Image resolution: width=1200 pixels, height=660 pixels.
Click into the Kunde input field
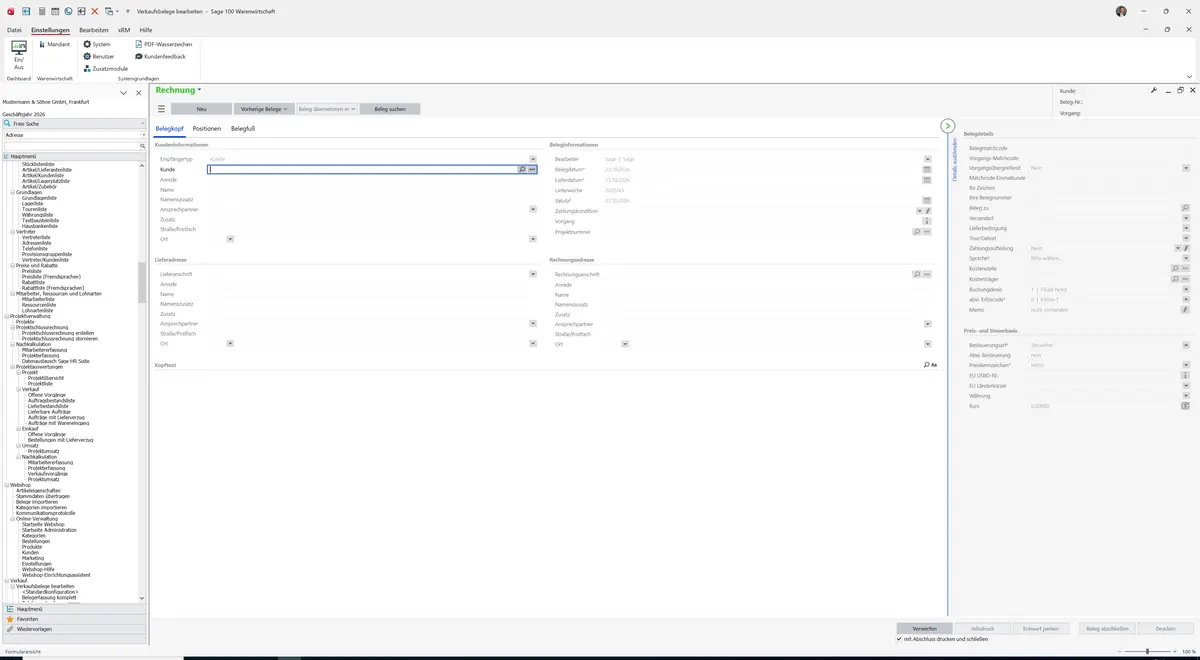tap(362, 170)
